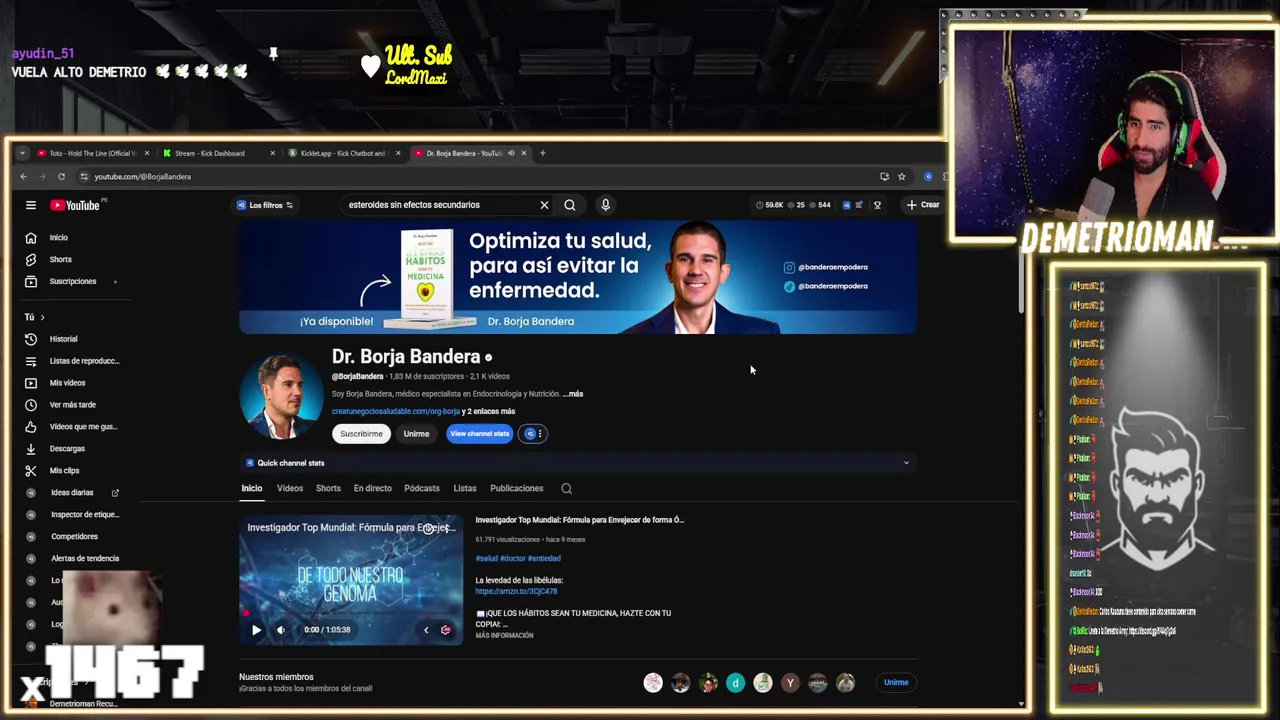Go to YouTube home via the logo

(75, 205)
